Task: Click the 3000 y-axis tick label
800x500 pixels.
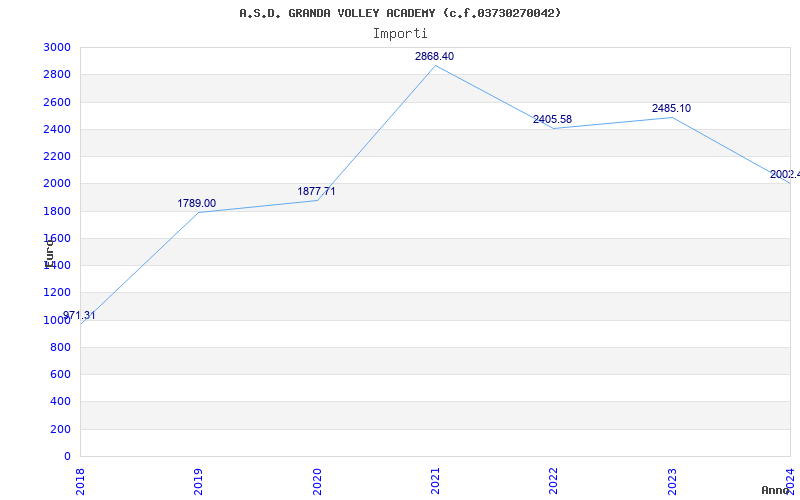Action: point(57,47)
